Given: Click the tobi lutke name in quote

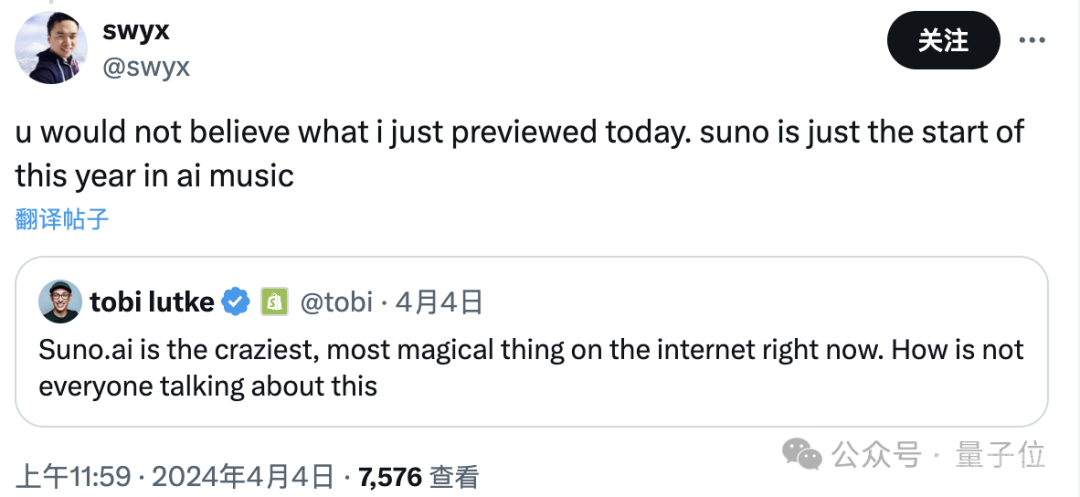Looking at the screenshot, I should click(151, 301).
